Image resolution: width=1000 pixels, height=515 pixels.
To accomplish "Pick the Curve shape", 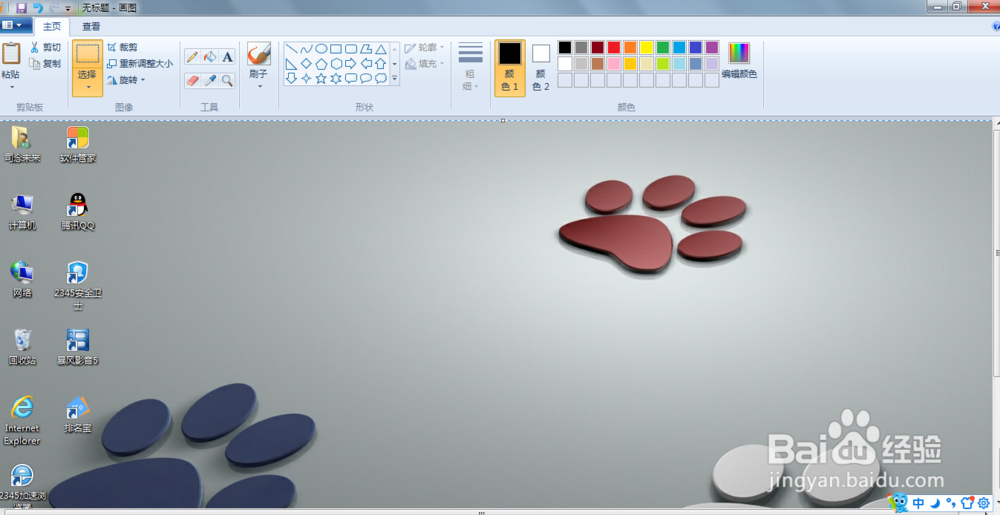I will [306, 49].
